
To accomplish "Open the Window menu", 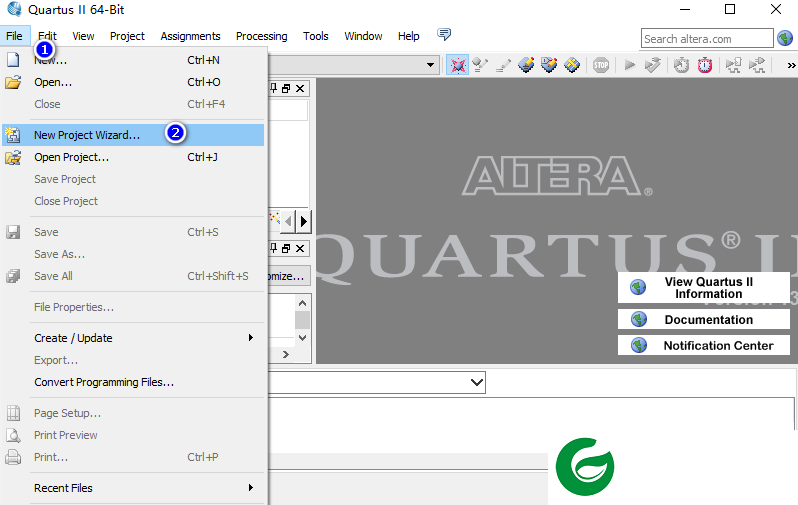I will [x=363, y=36].
